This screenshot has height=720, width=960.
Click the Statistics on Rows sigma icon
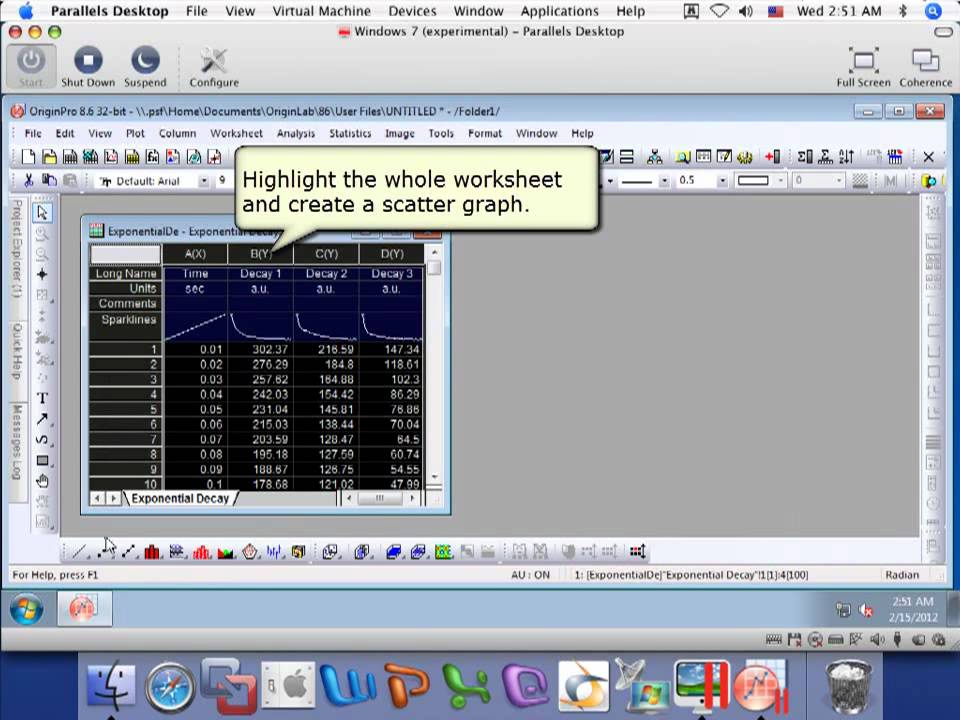point(825,157)
